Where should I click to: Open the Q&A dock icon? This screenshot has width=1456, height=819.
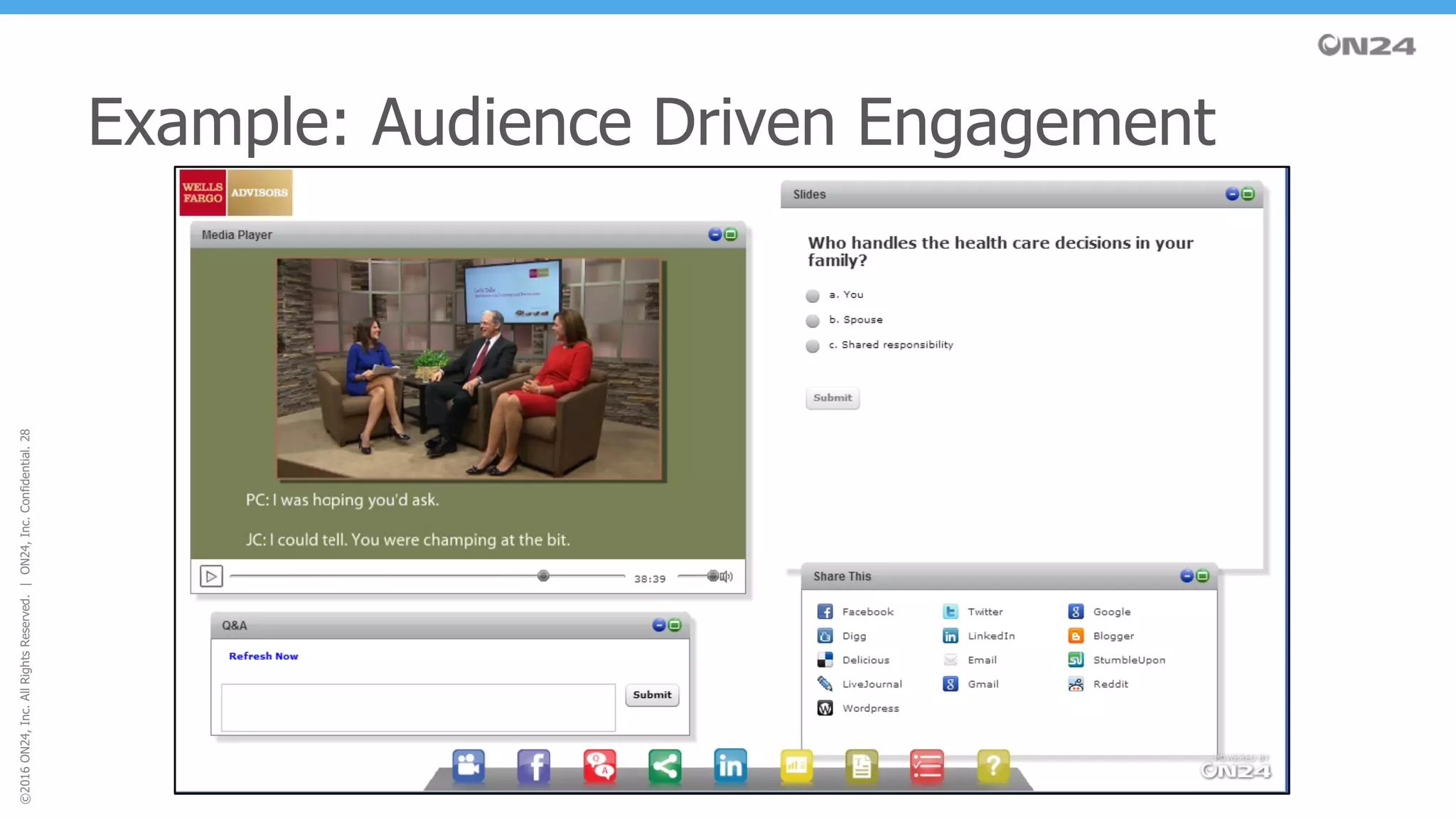coord(599,766)
